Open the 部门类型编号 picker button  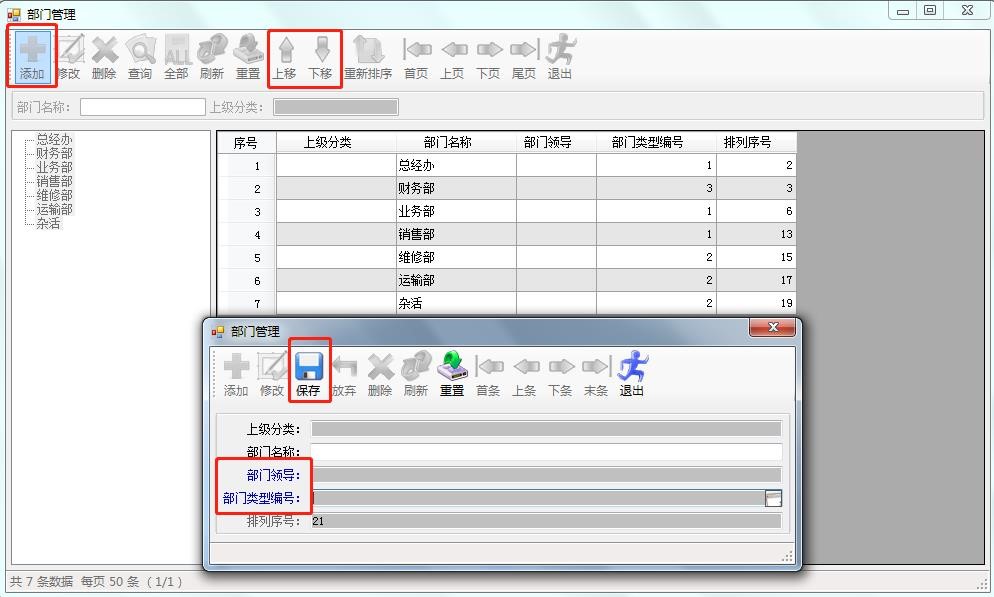(x=773, y=498)
